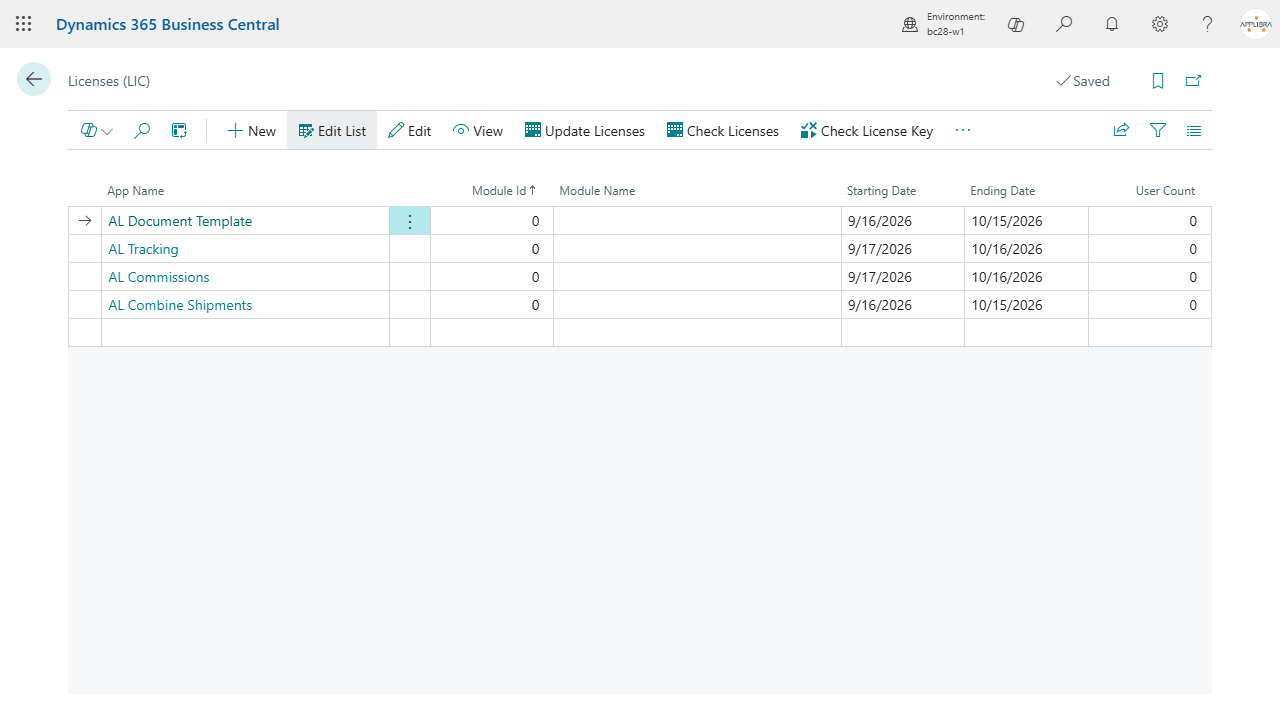Go to Dynamics 365 Business Central home
Screen dimensions: 1280x720
pos(168,24)
